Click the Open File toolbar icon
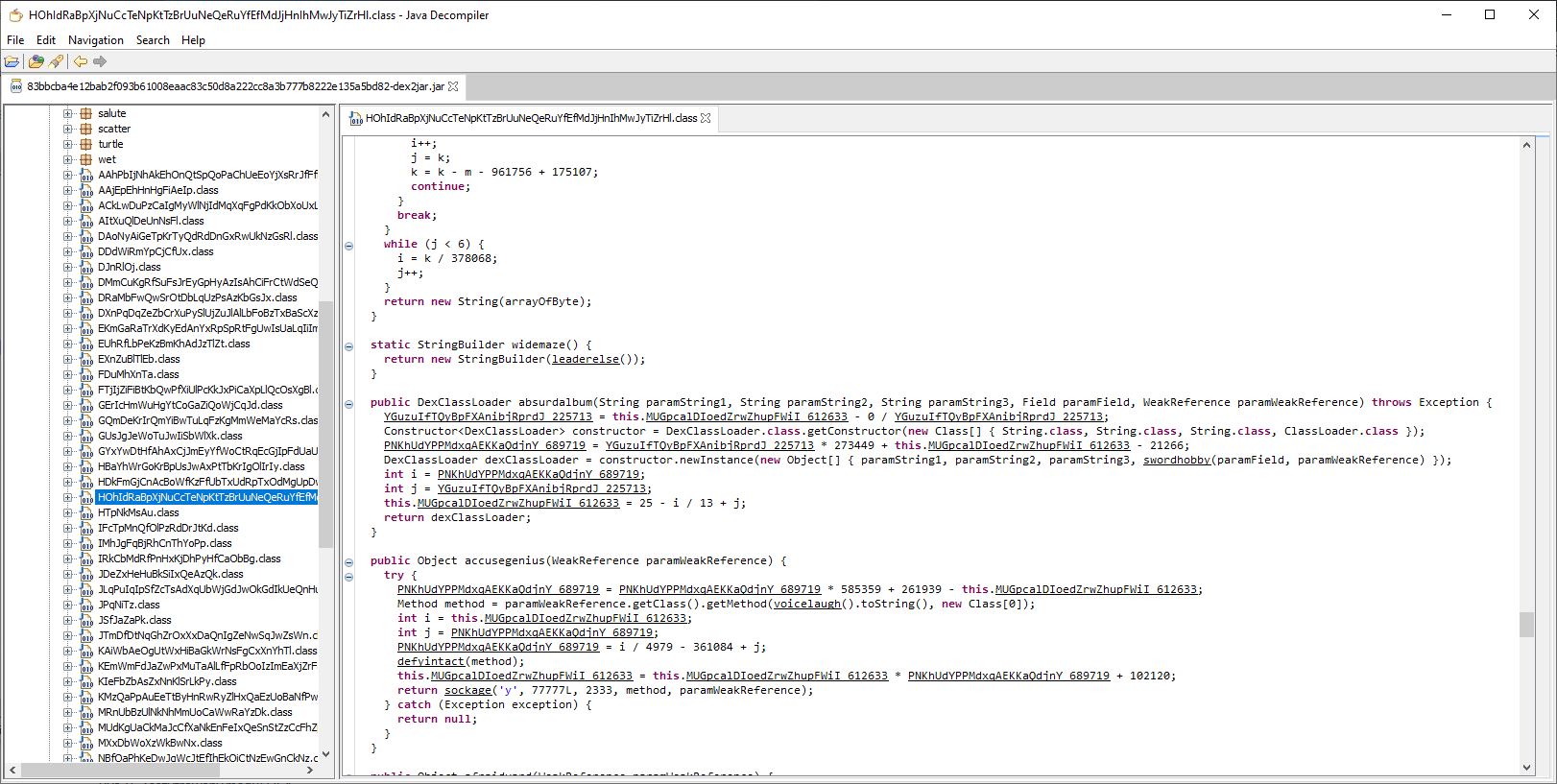 (x=12, y=61)
